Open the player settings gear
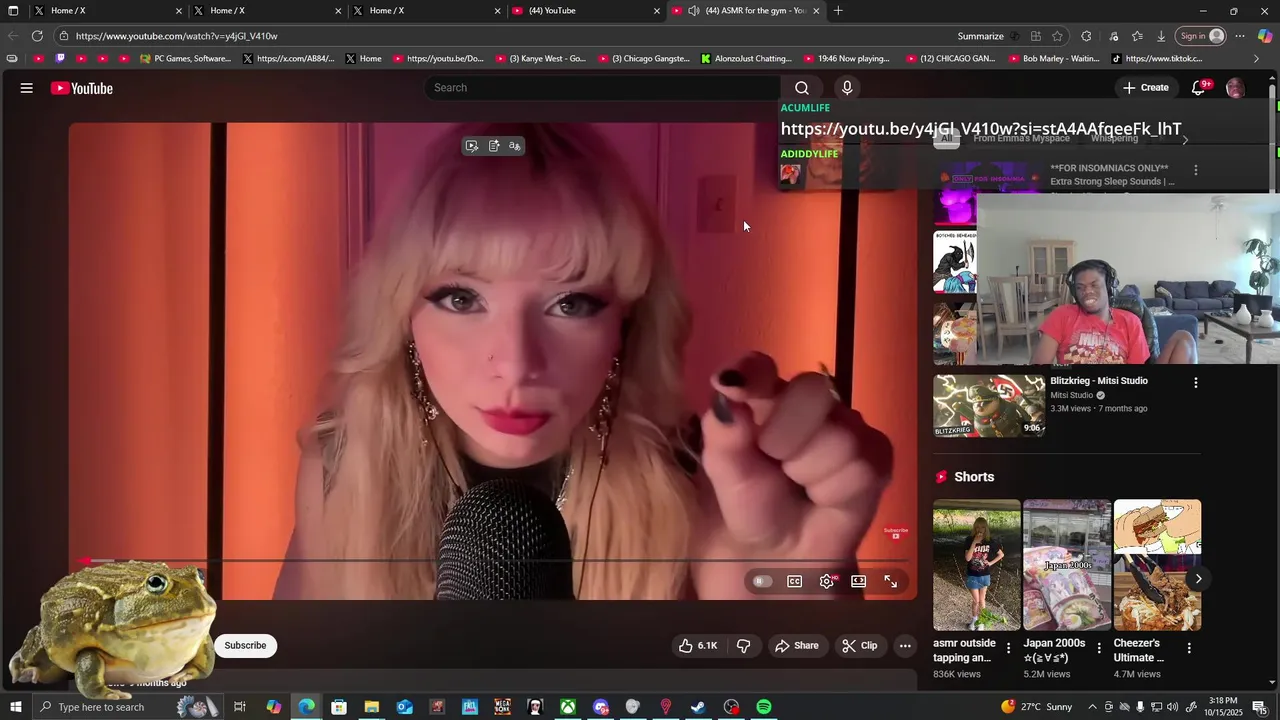This screenshot has height=720, width=1280. pos(827,581)
